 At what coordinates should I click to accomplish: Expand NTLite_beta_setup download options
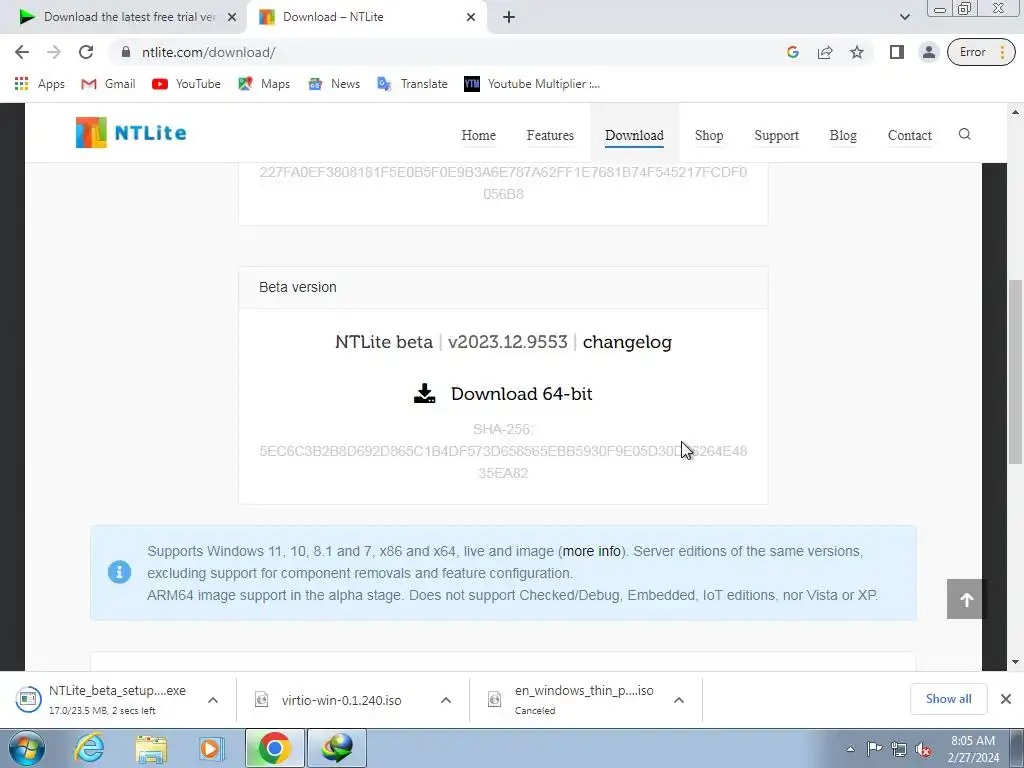point(213,700)
